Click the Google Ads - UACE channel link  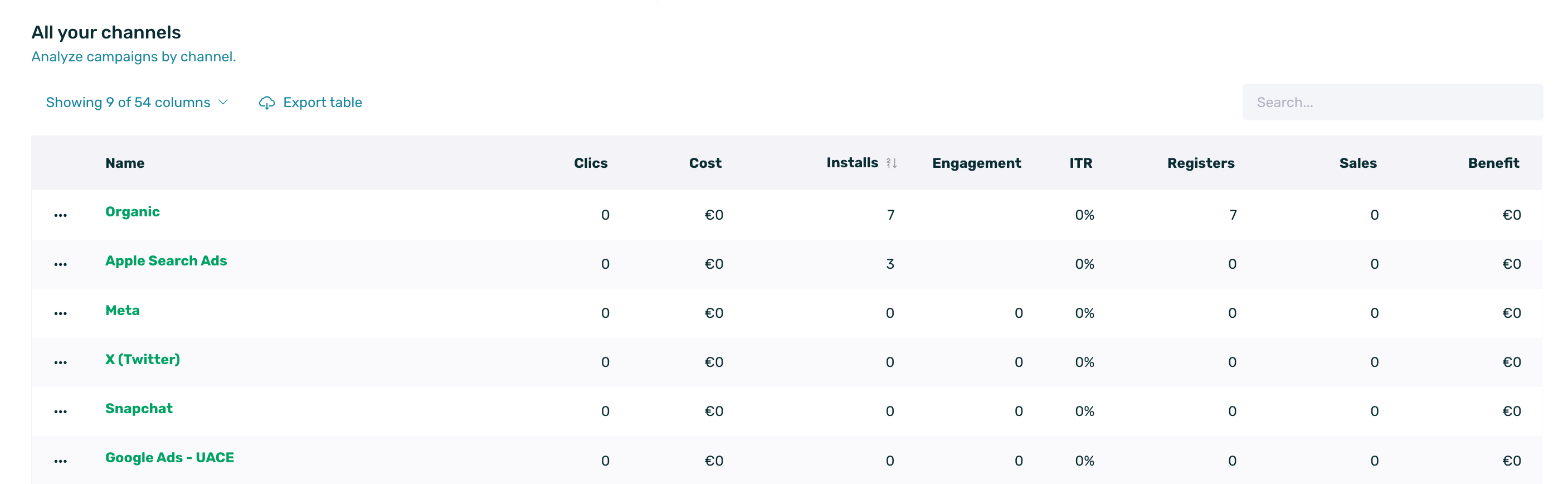coord(169,458)
